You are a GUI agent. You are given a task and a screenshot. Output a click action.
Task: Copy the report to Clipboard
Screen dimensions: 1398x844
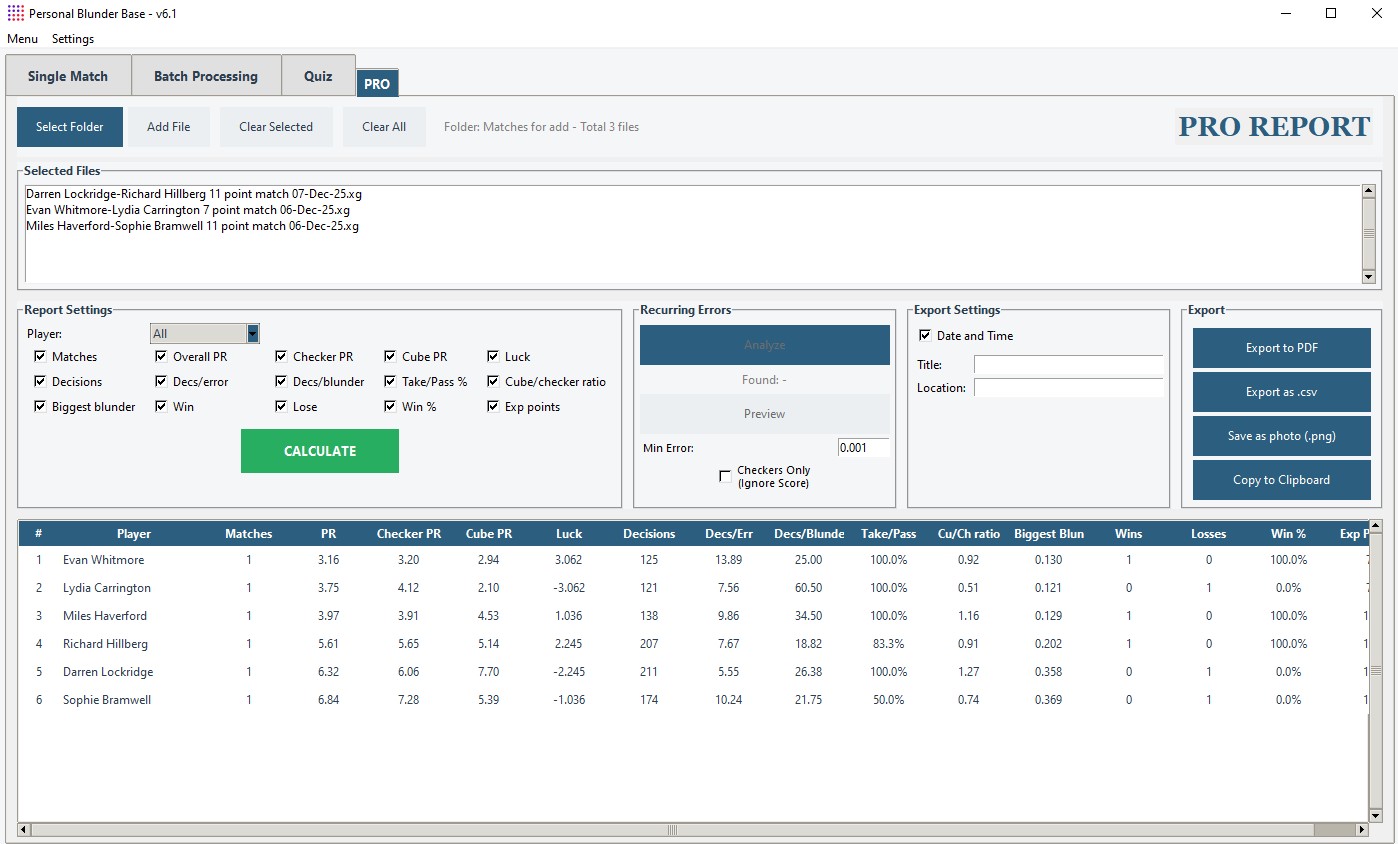(x=1281, y=480)
